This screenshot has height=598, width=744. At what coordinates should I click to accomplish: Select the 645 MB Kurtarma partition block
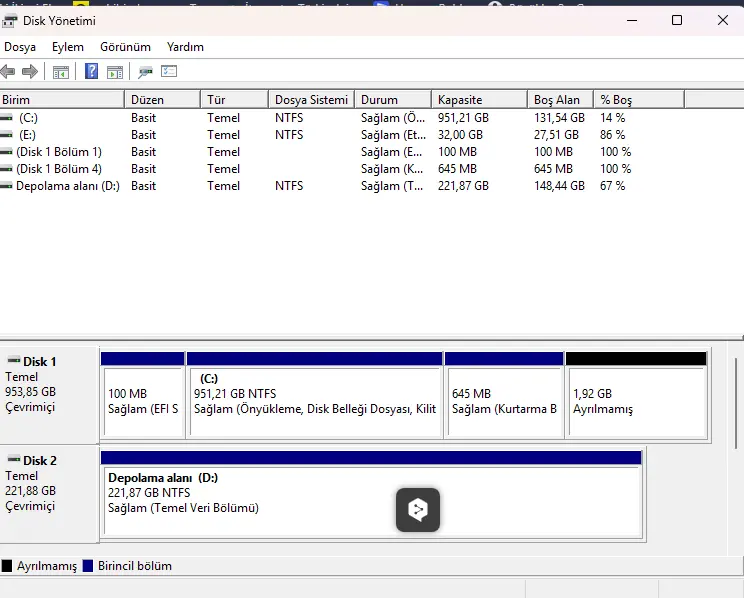[x=504, y=395]
